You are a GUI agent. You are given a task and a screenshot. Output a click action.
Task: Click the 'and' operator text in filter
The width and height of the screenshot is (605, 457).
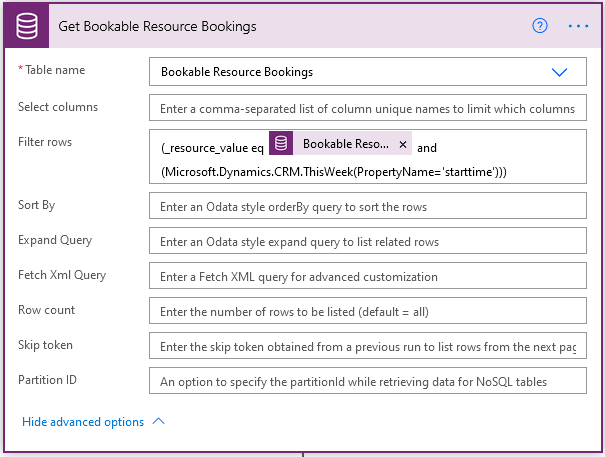tap(427, 148)
